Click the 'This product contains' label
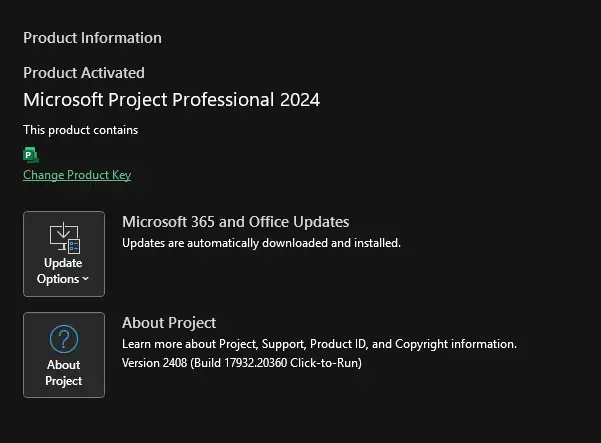This screenshot has height=443, width=601. click(x=80, y=130)
